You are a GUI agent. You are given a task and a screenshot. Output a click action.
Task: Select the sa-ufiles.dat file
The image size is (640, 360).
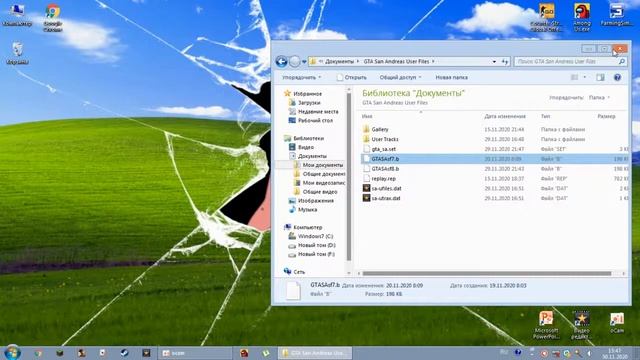386,188
